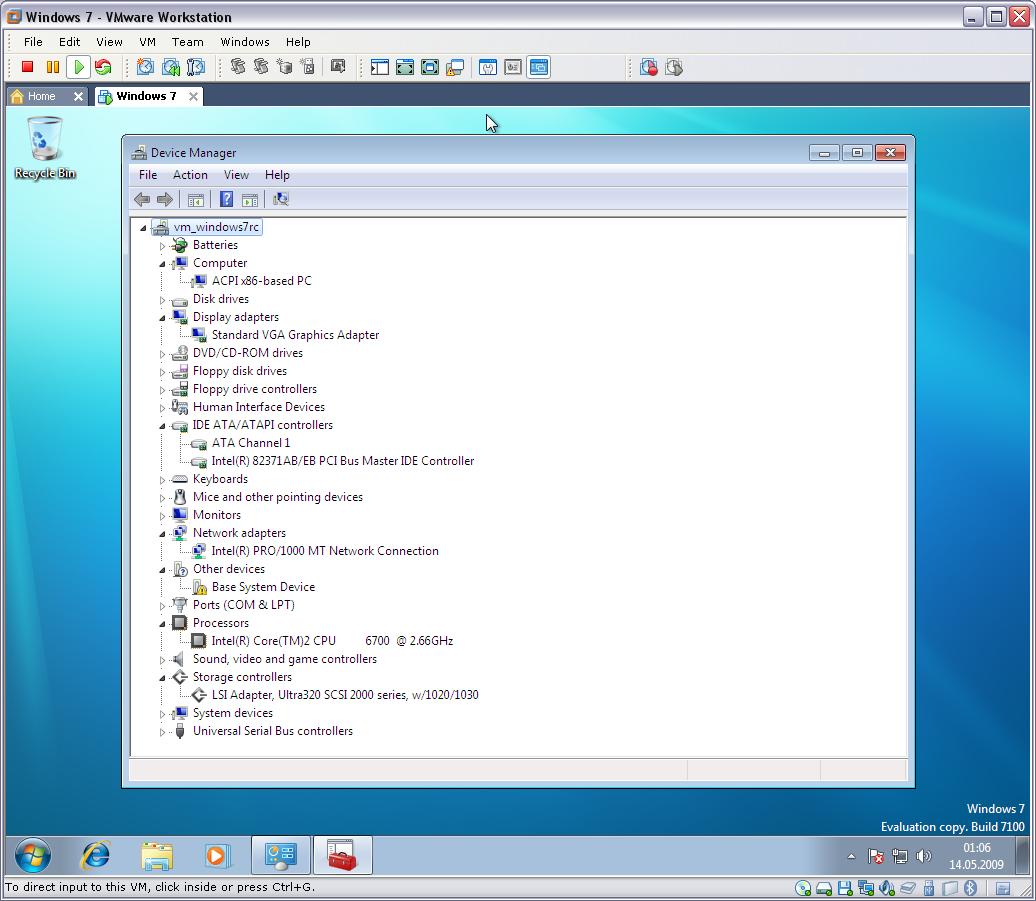
Task: Suspend the VM with the orange pause icon
Action: (53, 67)
